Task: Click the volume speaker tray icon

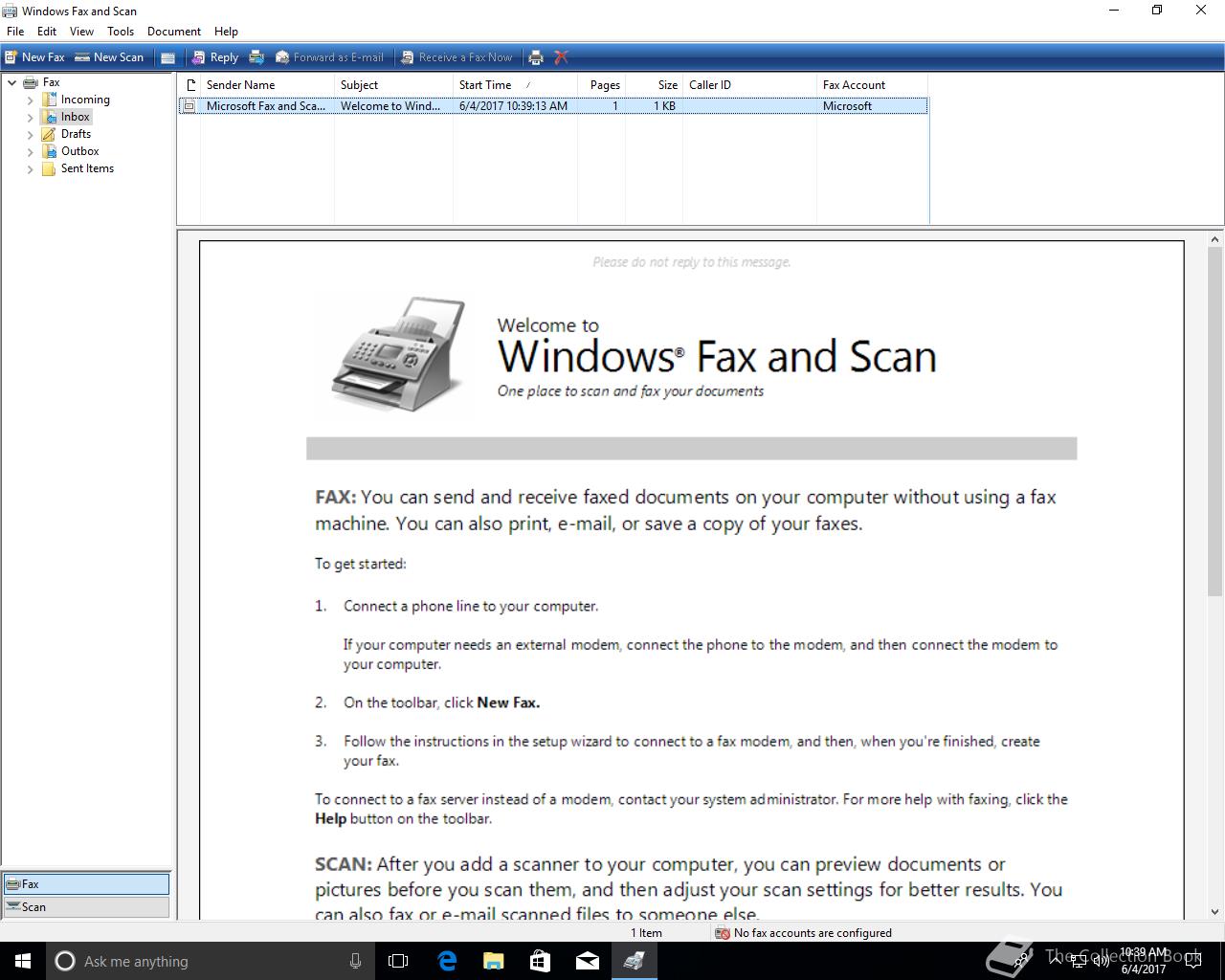Action: 1102,961
